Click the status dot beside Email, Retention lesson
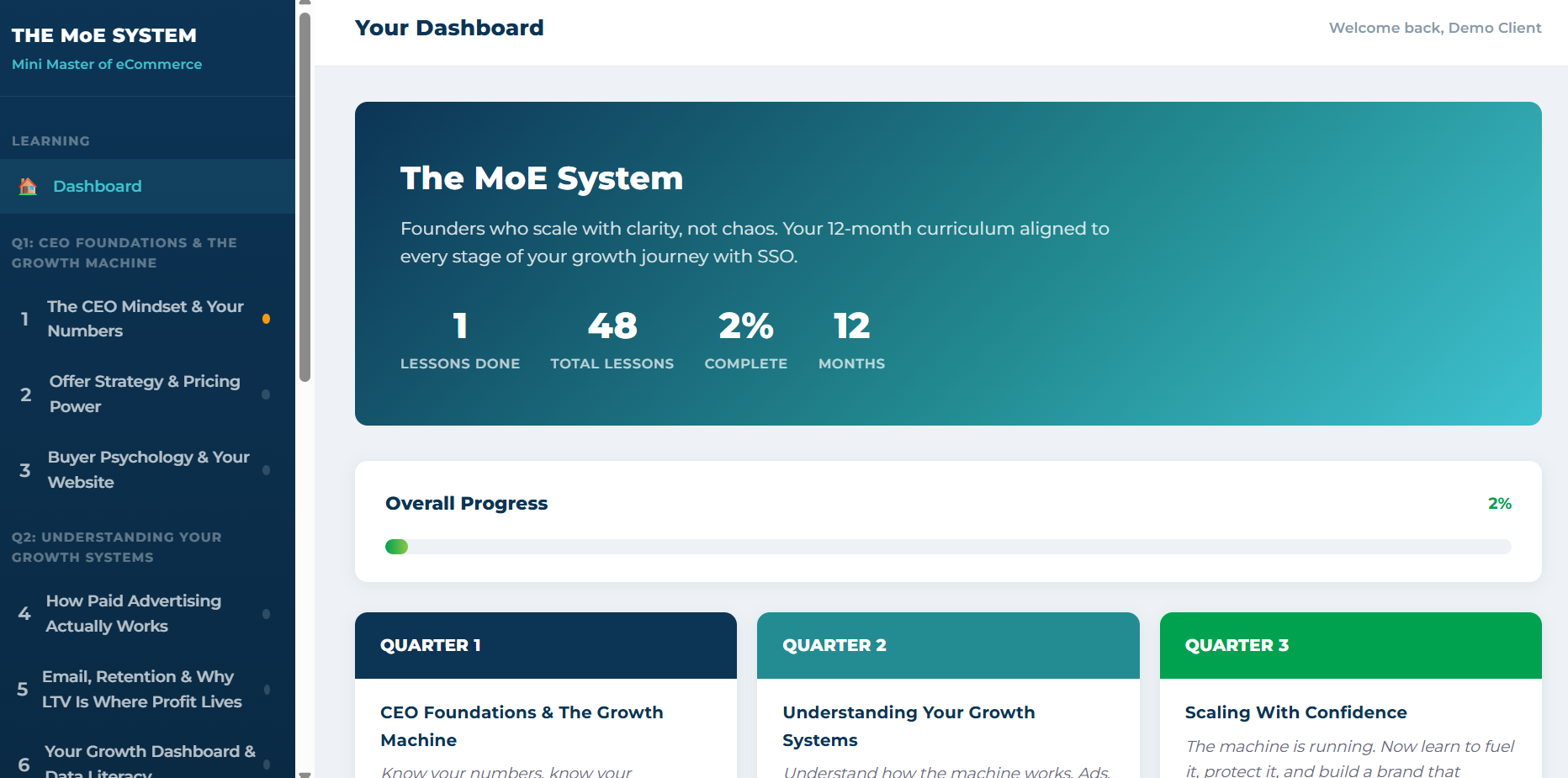This screenshot has height=778, width=1568. click(x=267, y=690)
